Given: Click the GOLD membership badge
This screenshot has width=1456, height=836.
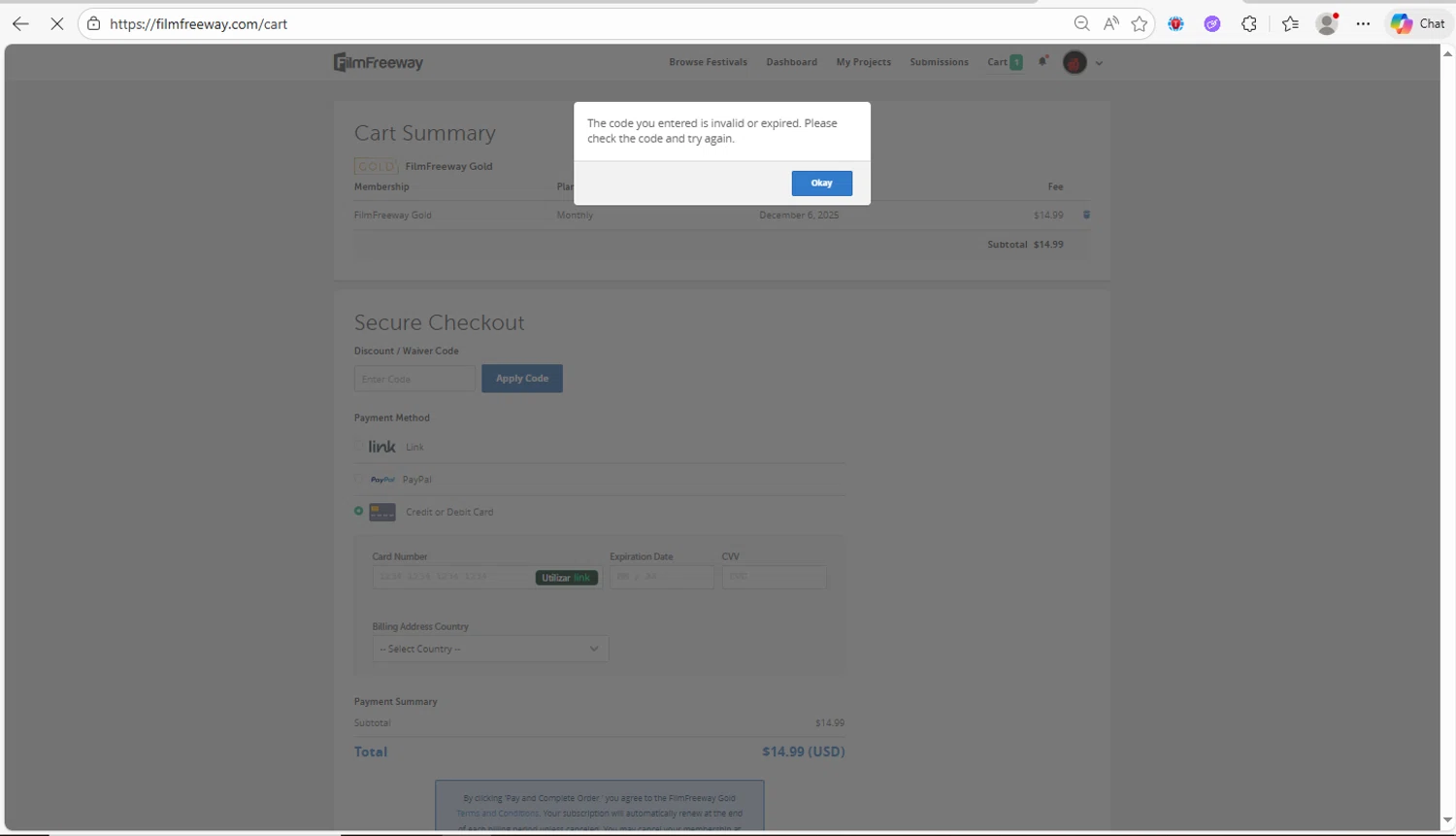Looking at the screenshot, I should tap(376, 166).
